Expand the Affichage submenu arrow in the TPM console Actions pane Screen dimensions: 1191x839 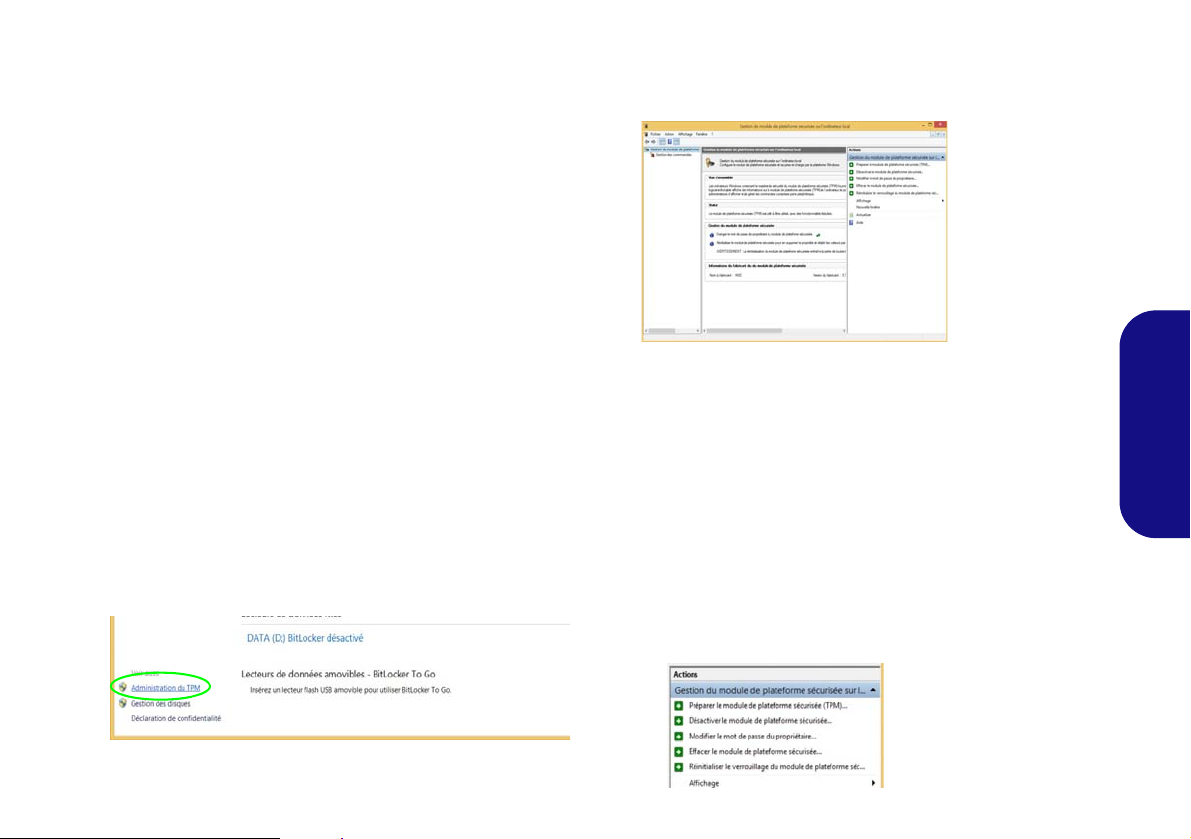(943, 200)
